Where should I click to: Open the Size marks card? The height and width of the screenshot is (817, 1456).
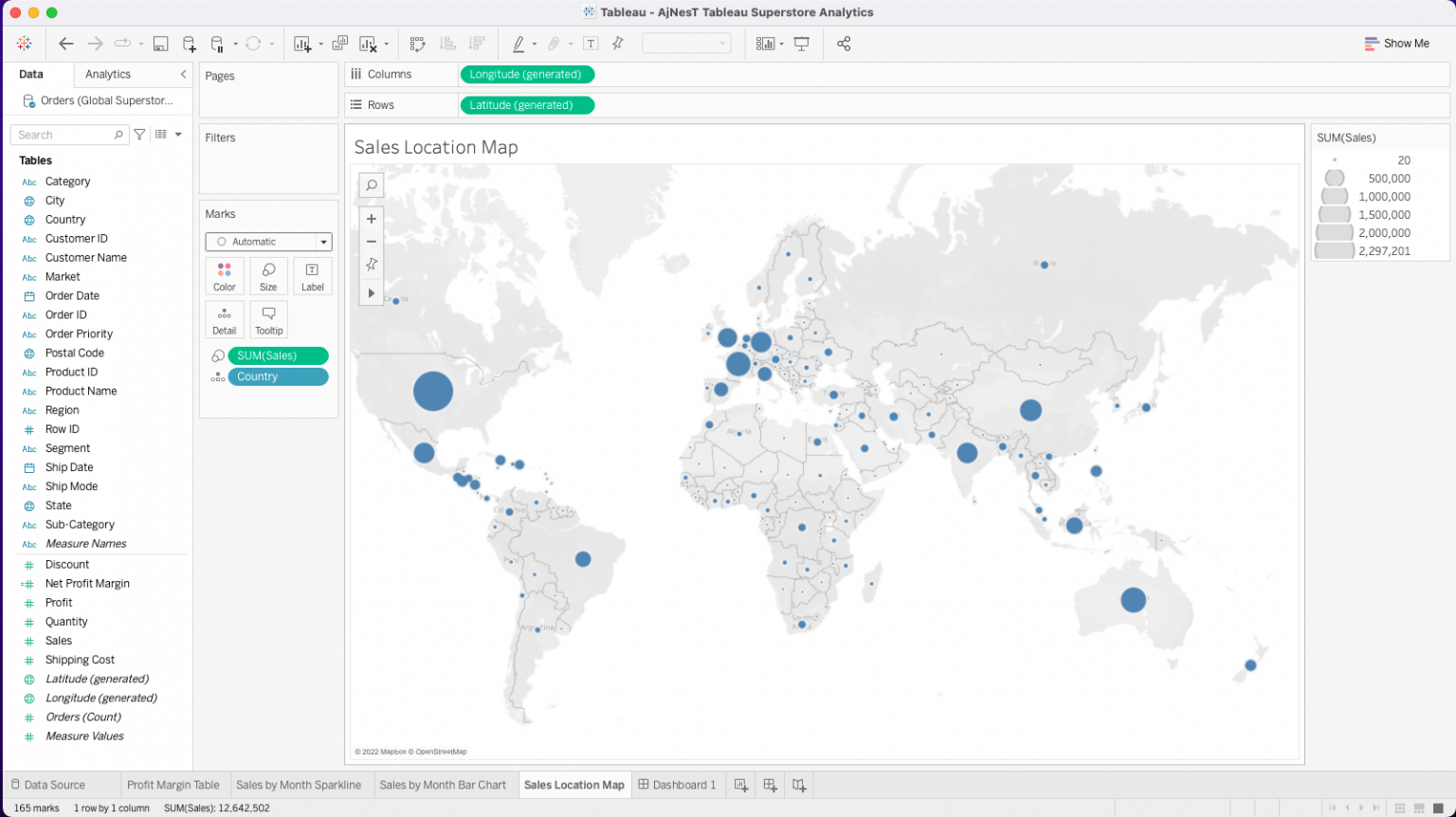pos(268,276)
